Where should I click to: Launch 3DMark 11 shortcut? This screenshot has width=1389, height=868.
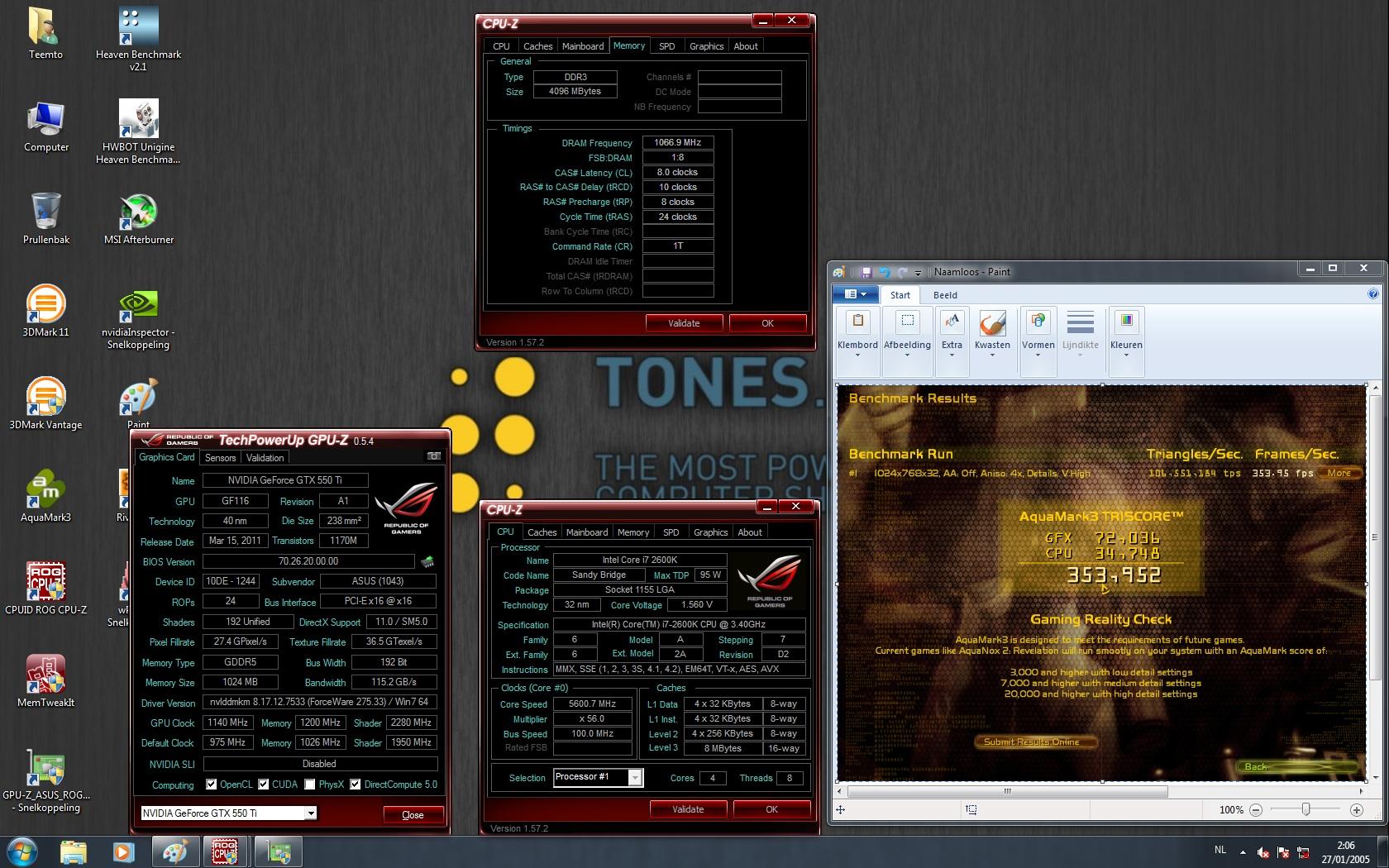pos(45,311)
